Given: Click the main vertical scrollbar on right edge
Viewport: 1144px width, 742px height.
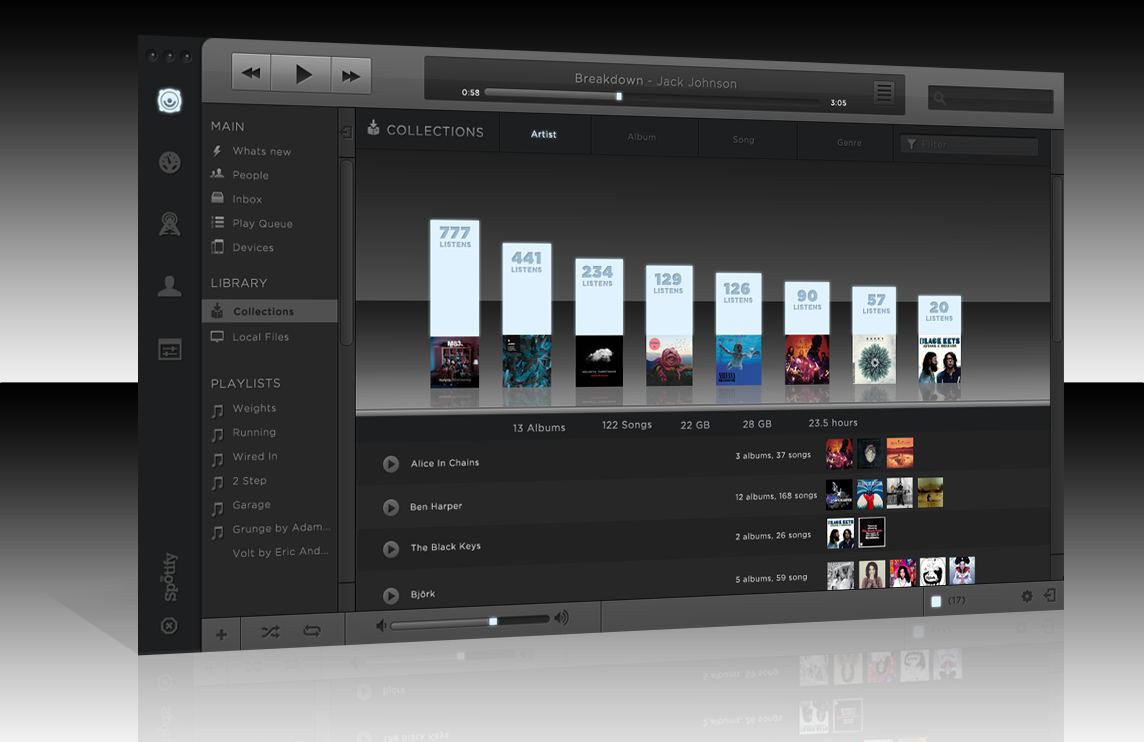Looking at the screenshot, I should 1056,259.
